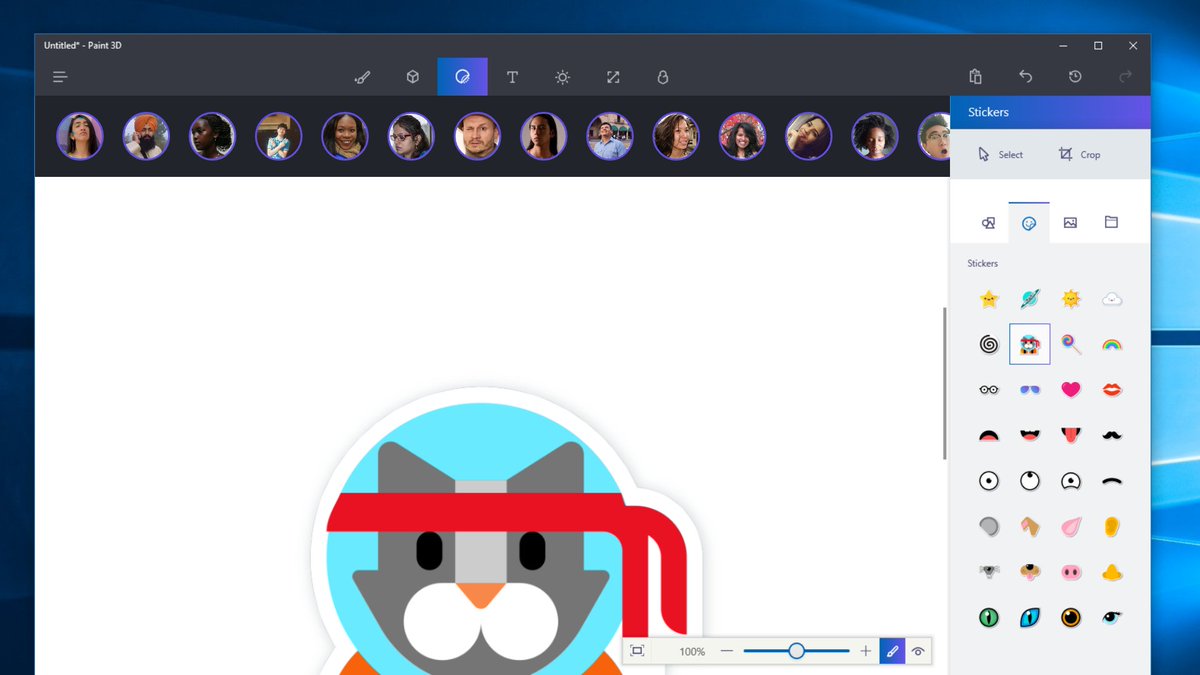Pick the smiling sun sticker
Screen dimensions: 1200x675
tap(1071, 299)
